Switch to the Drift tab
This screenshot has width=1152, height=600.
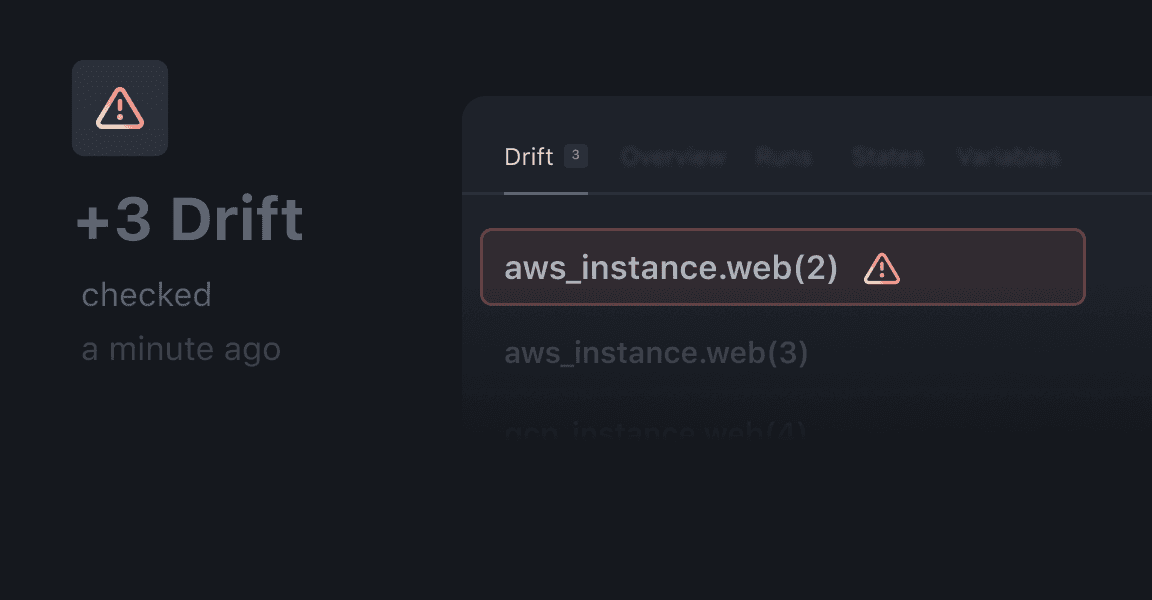[529, 157]
